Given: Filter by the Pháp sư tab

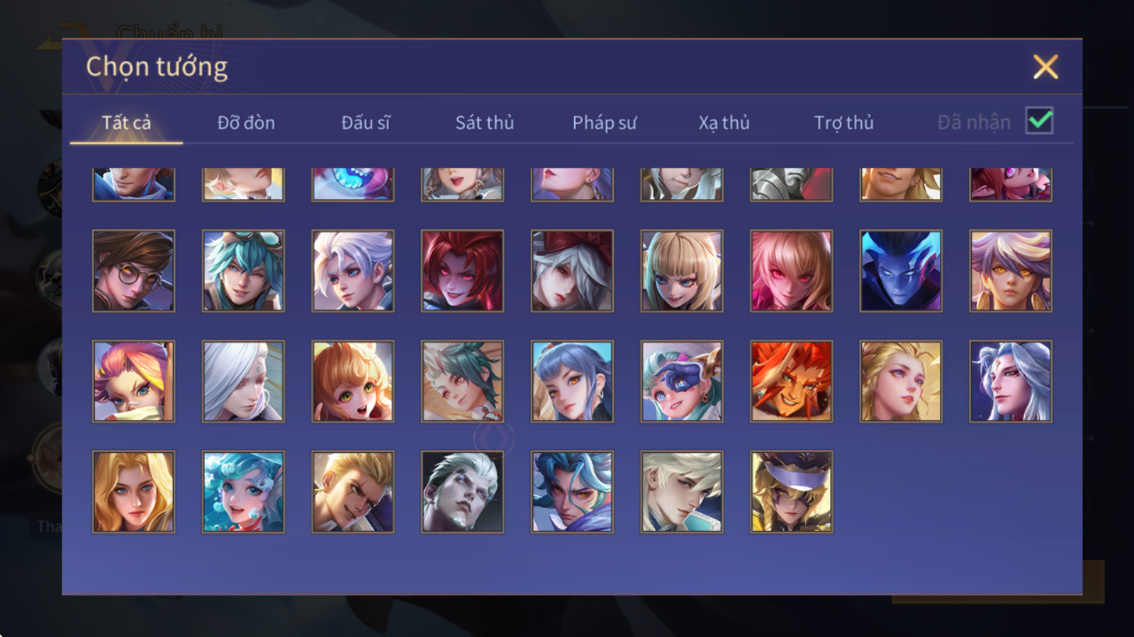Looking at the screenshot, I should 605,122.
